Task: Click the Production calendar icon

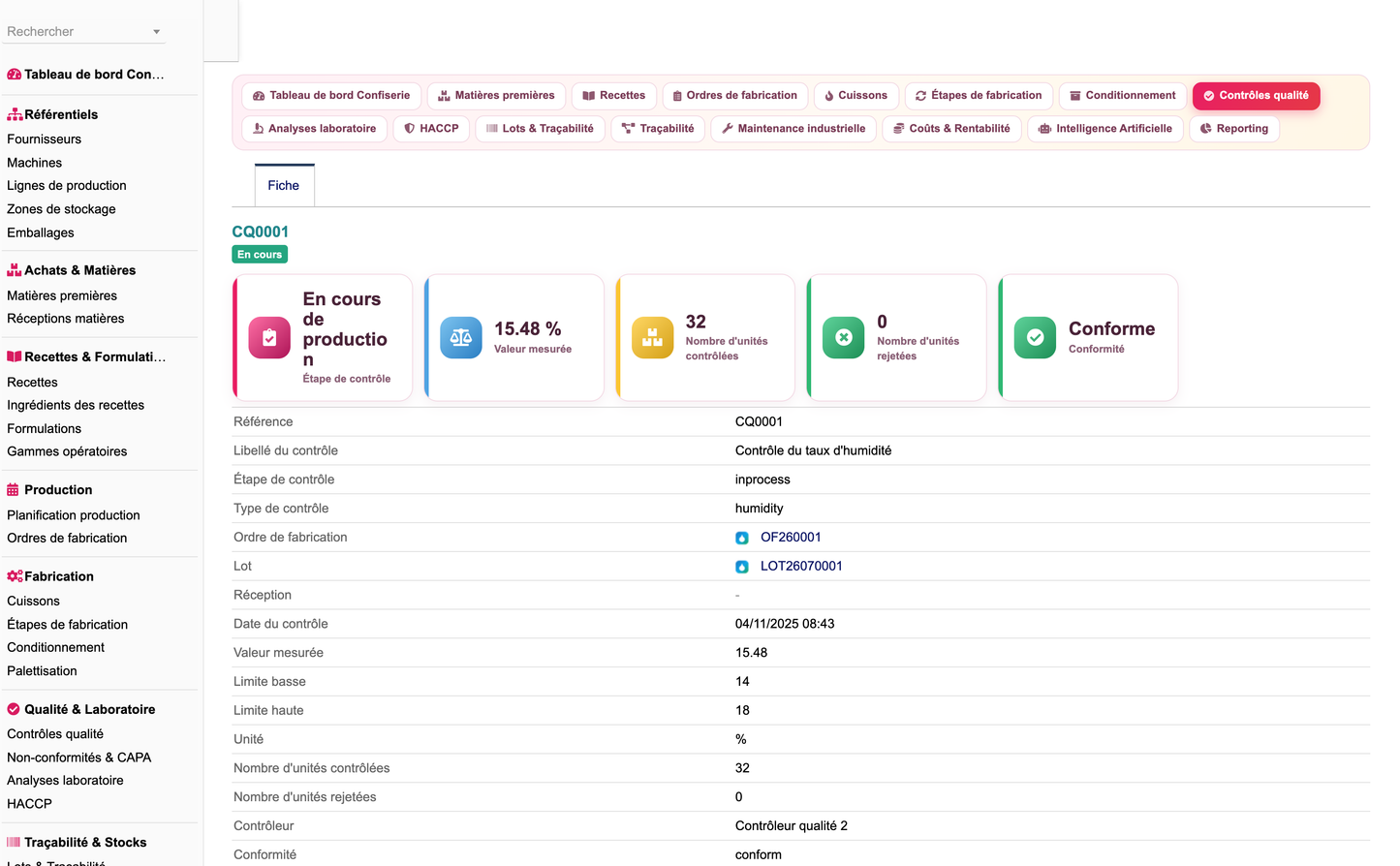Action: tap(14, 490)
